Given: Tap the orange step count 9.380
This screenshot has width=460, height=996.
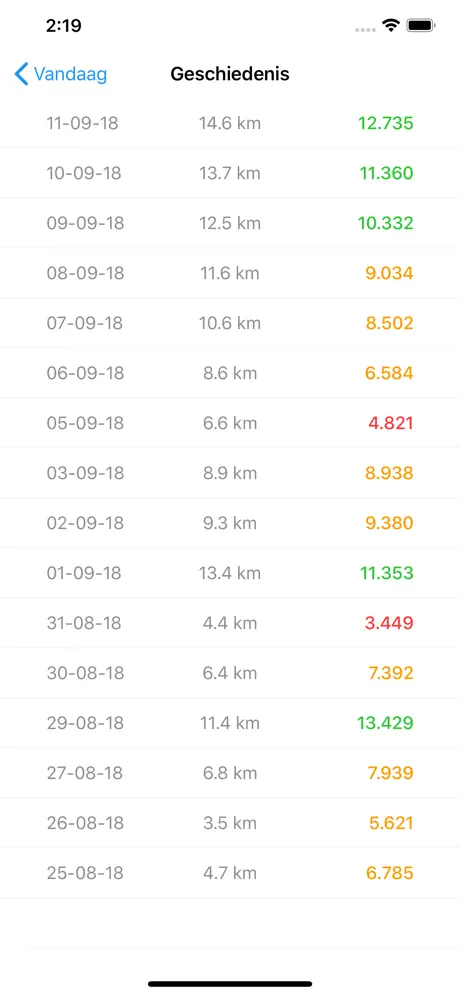Looking at the screenshot, I should pos(389,523).
